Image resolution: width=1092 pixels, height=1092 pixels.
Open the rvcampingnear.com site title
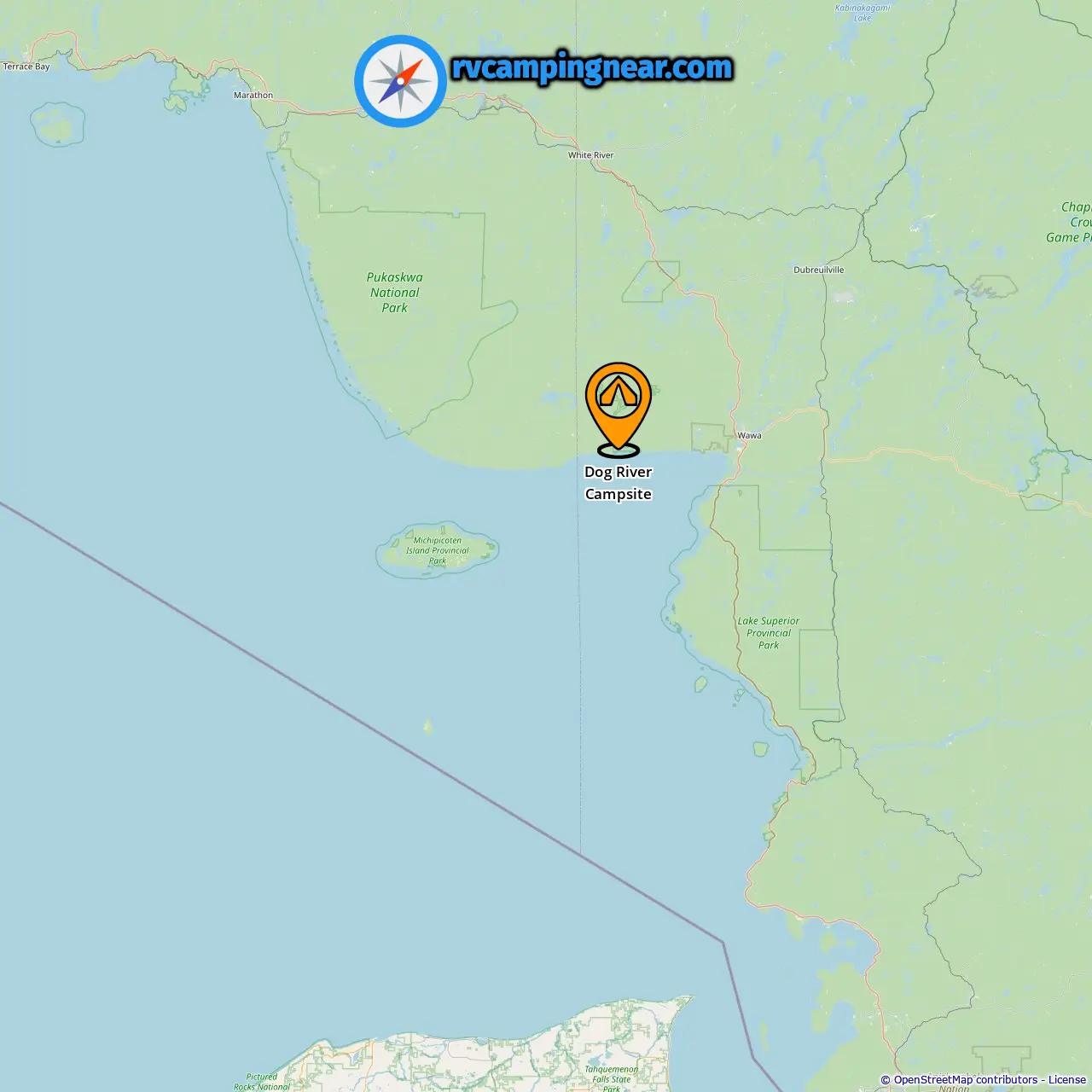point(591,67)
